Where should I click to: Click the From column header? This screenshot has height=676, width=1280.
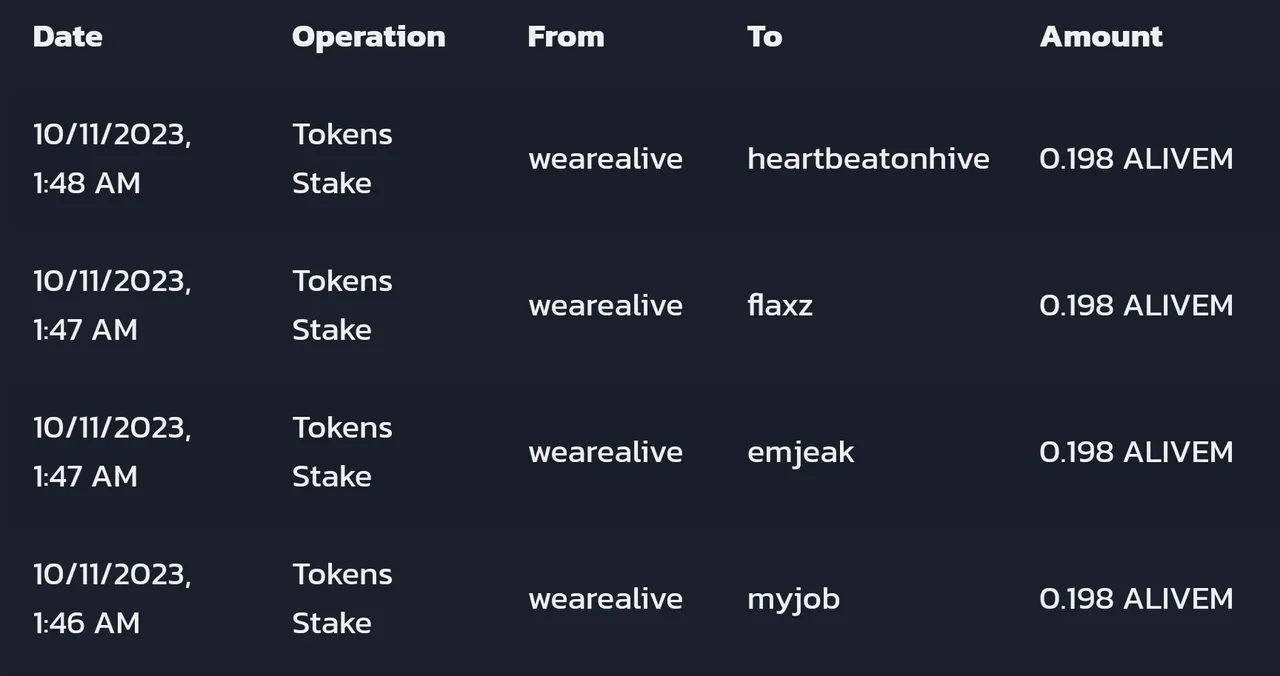tap(565, 37)
